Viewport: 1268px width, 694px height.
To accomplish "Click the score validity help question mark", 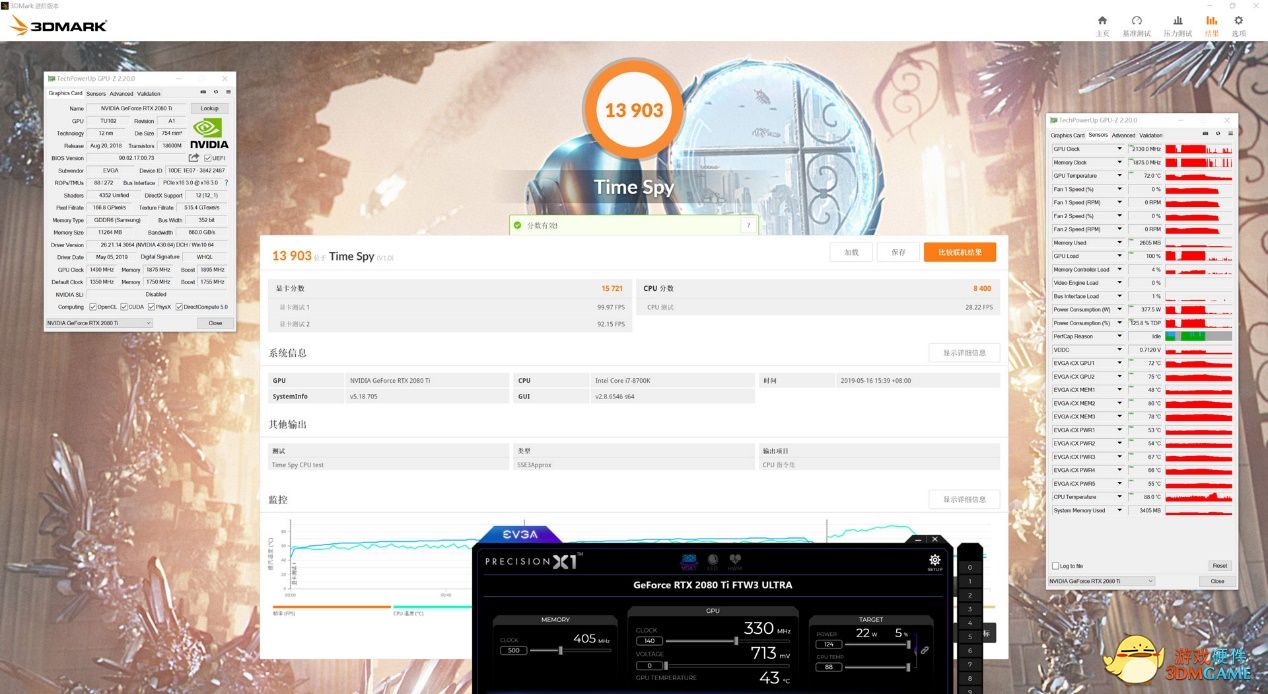I will (747, 225).
